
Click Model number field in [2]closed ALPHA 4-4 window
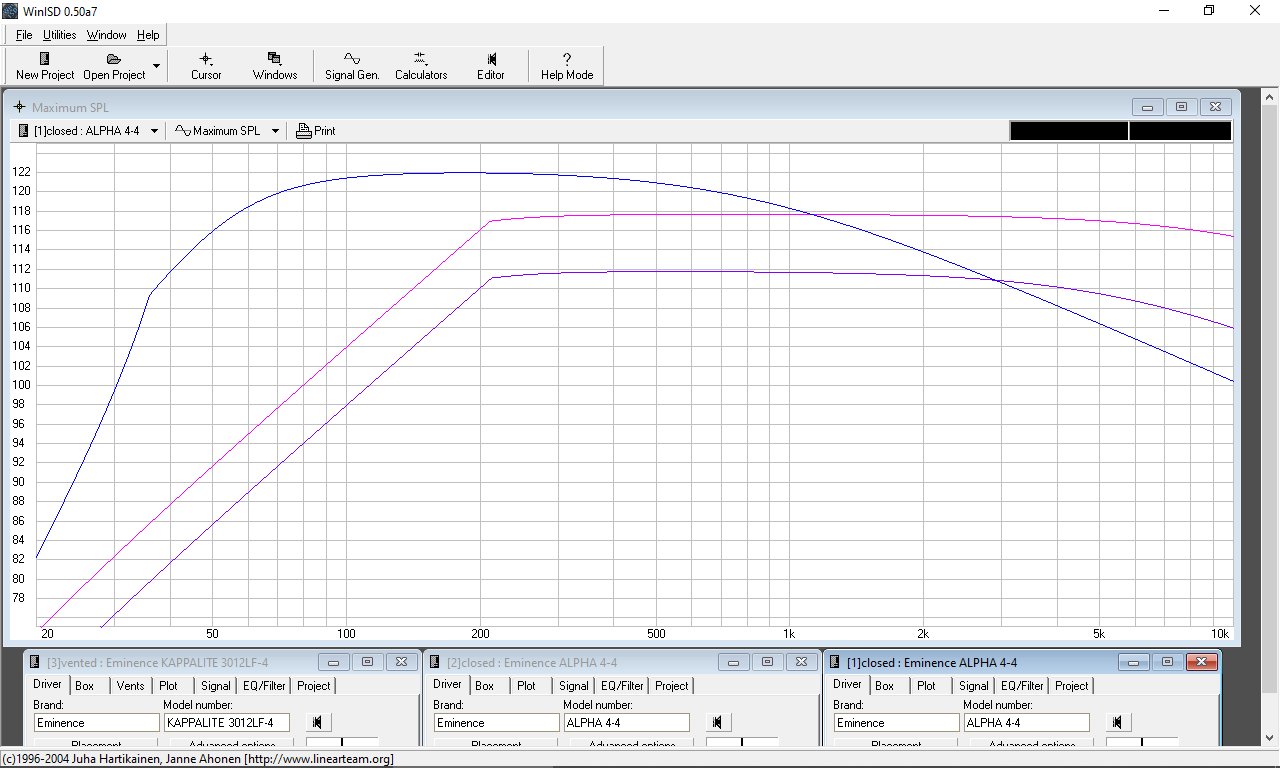(627, 722)
